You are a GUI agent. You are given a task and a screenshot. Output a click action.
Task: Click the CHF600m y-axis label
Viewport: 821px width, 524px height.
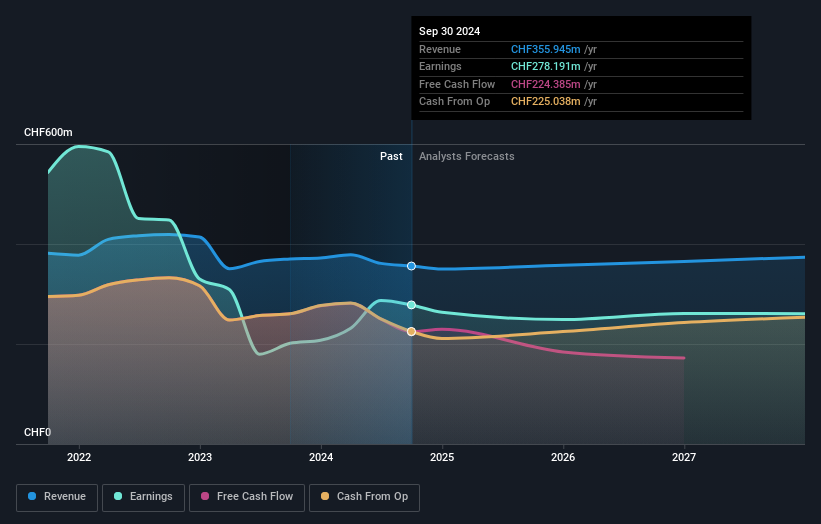[x=48, y=132]
